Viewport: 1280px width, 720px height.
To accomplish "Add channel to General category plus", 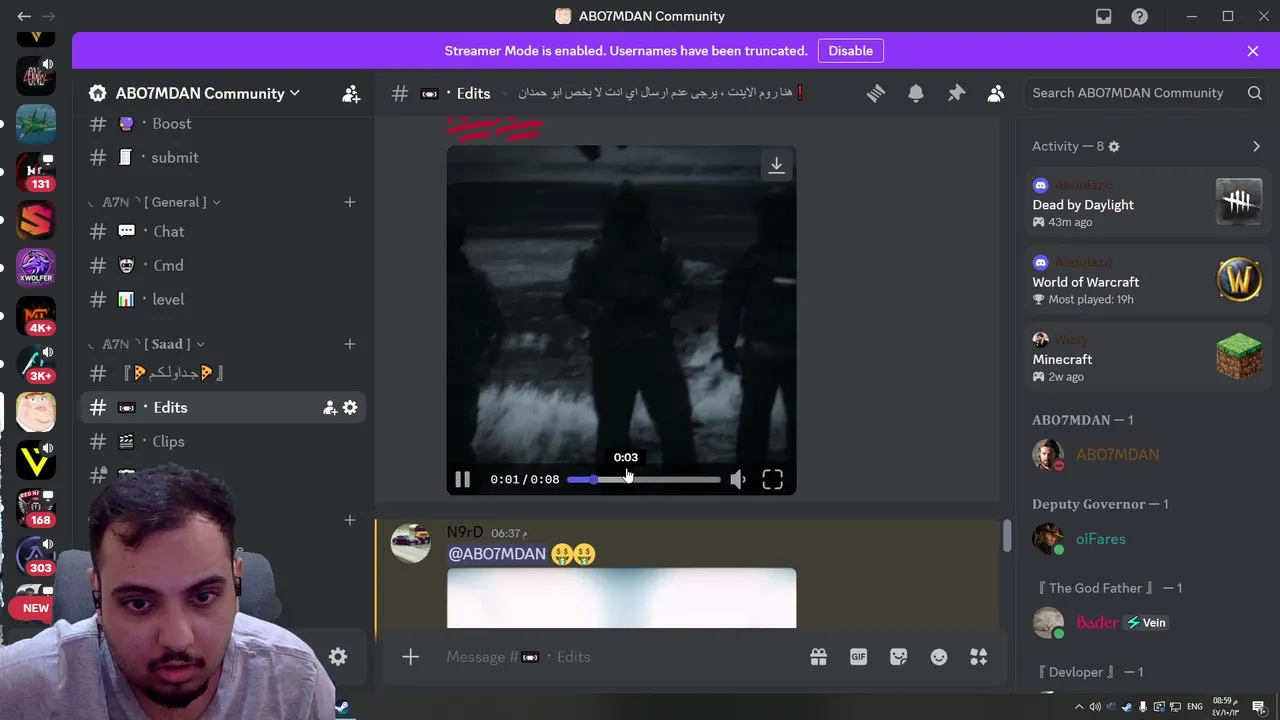I will pyautogui.click(x=350, y=202).
